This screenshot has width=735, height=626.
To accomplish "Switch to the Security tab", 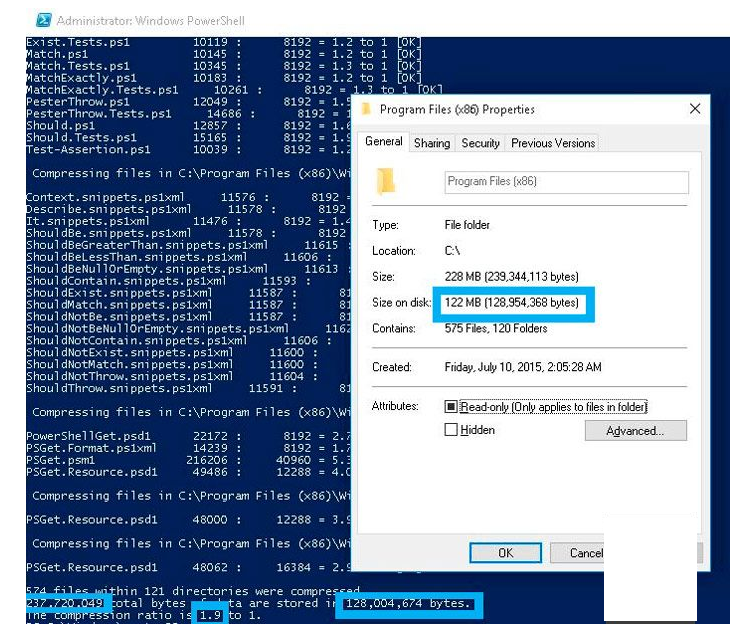I will pyautogui.click(x=480, y=143).
